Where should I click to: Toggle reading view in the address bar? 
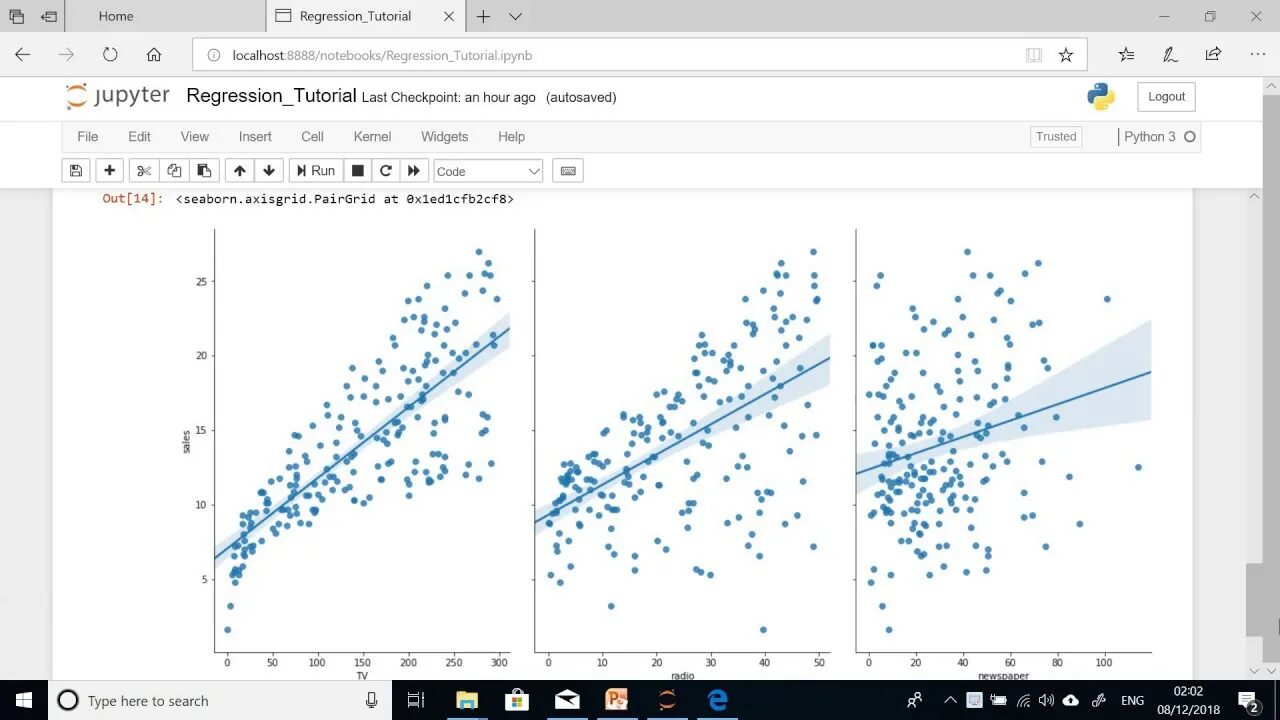[x=1034, y=55]
